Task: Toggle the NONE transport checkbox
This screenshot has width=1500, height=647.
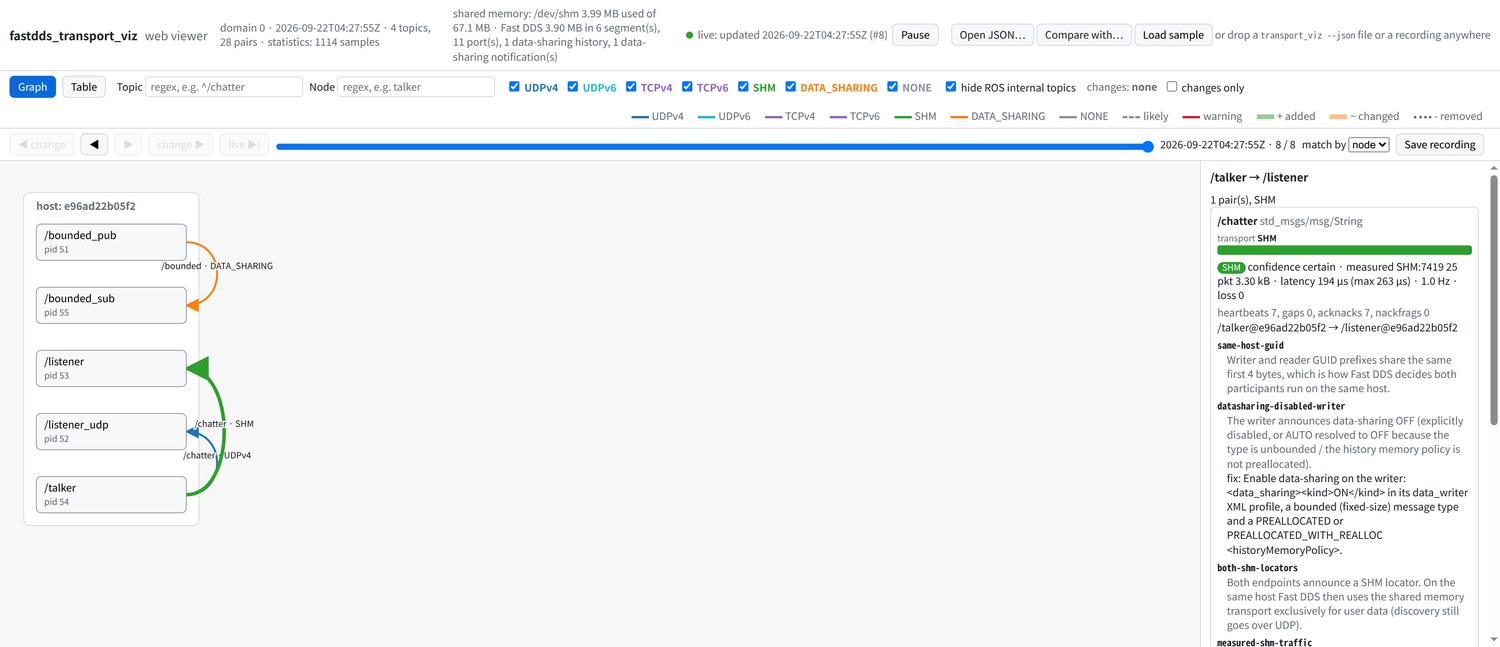Action: (892, 87)
